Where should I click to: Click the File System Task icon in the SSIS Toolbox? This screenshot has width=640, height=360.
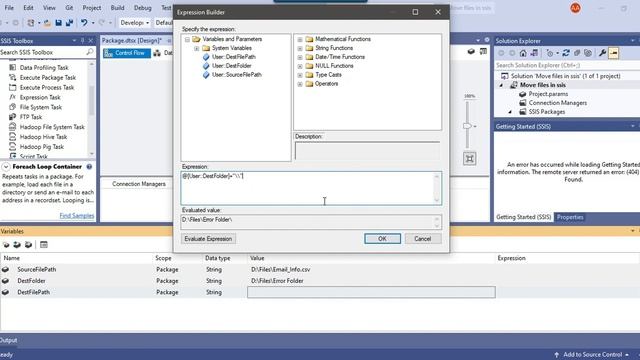13,107
